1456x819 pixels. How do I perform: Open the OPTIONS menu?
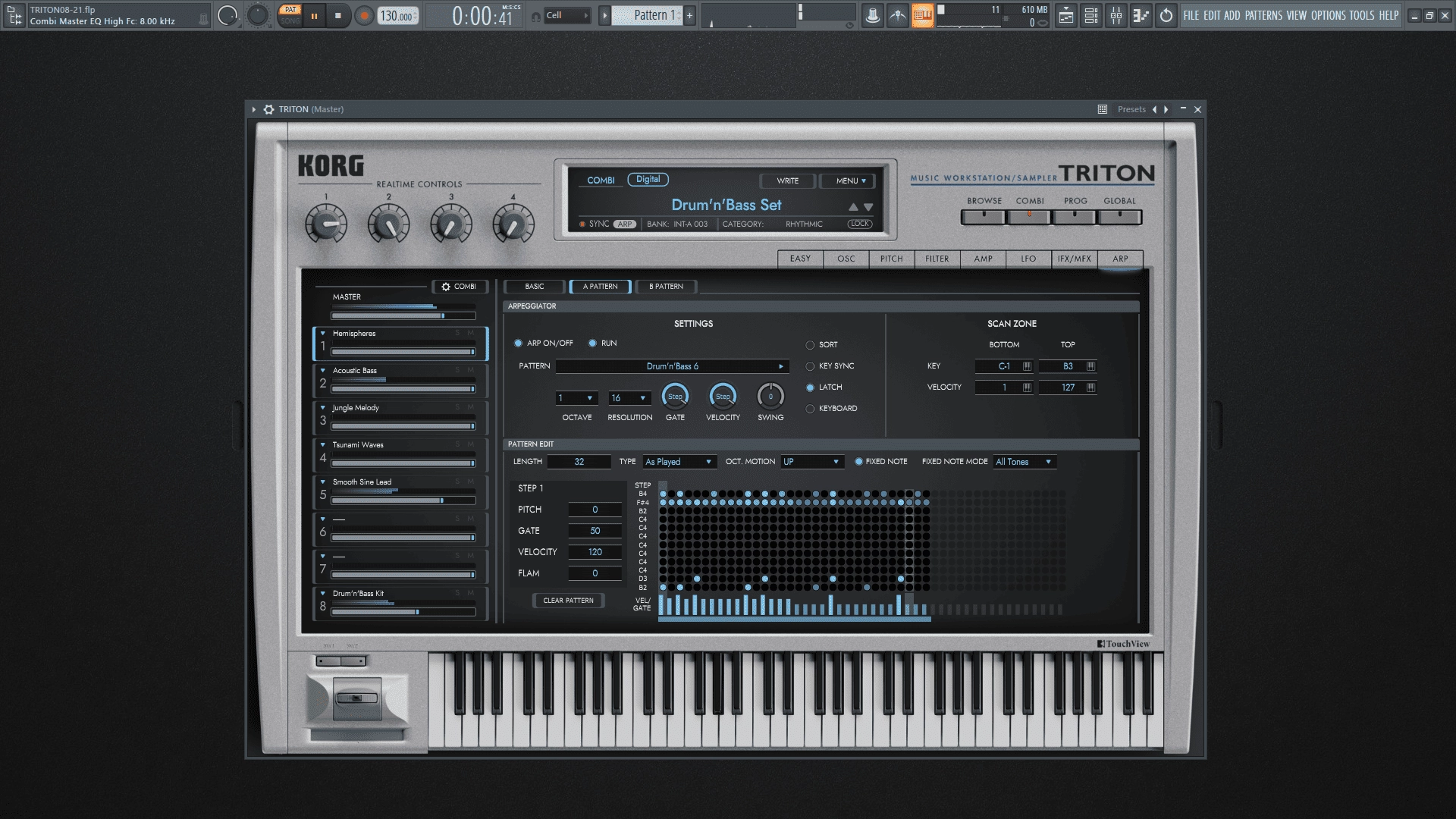pyautogui.click(x=1329, y=15)
